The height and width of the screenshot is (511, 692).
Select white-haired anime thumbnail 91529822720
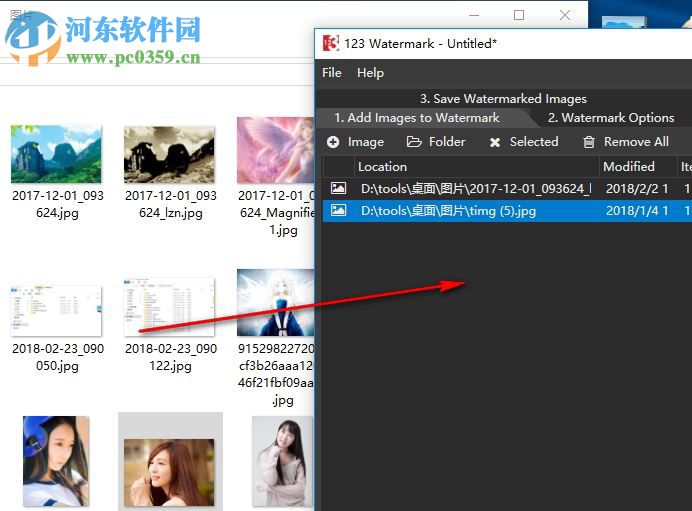coord(276,303)
